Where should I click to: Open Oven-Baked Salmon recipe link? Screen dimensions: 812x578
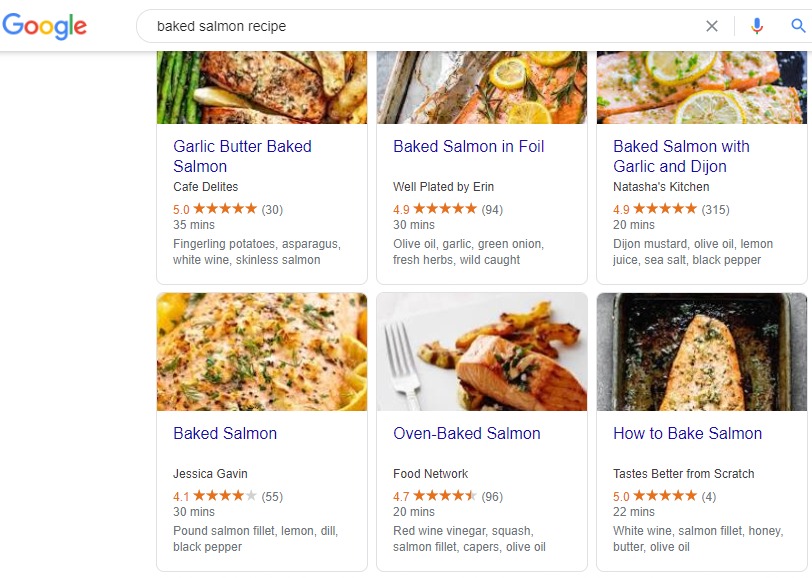pyautogui.click(x=466, y=433)
